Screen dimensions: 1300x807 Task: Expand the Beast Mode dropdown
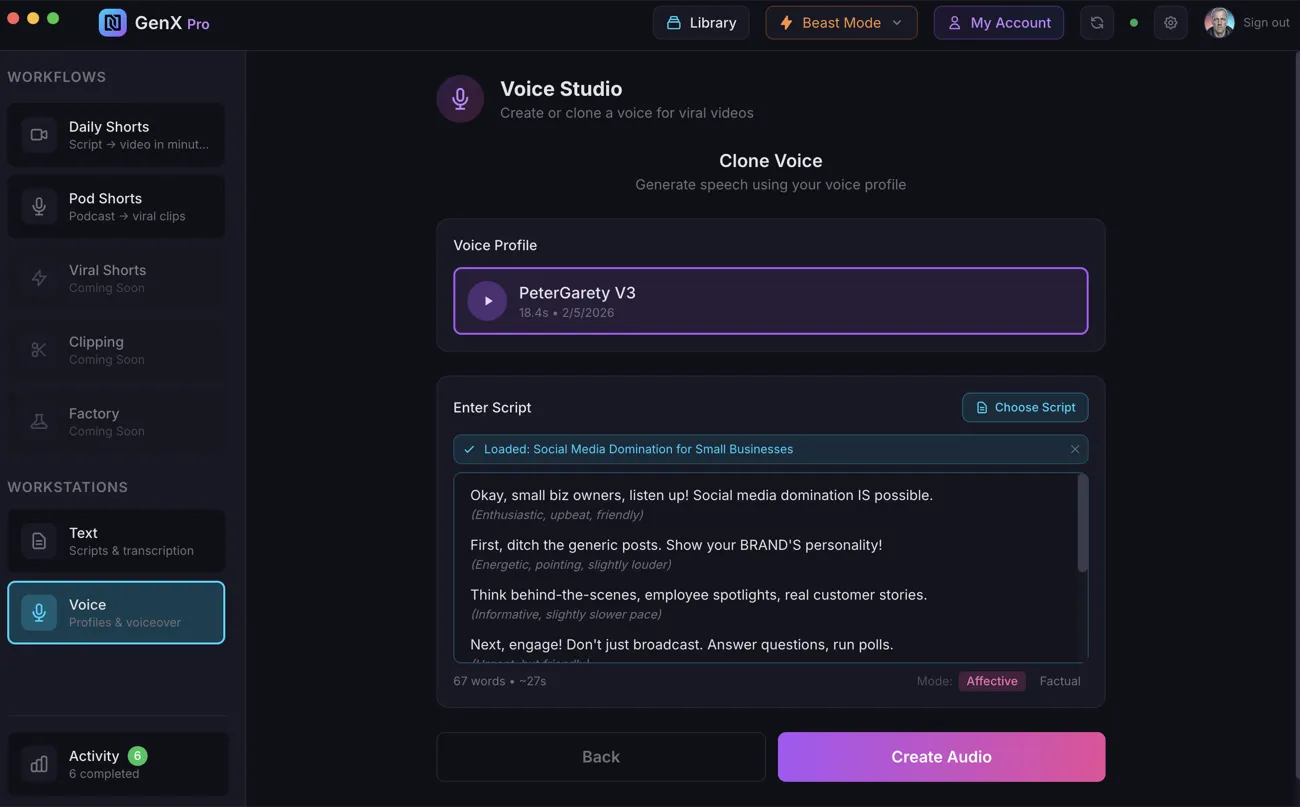841,21
